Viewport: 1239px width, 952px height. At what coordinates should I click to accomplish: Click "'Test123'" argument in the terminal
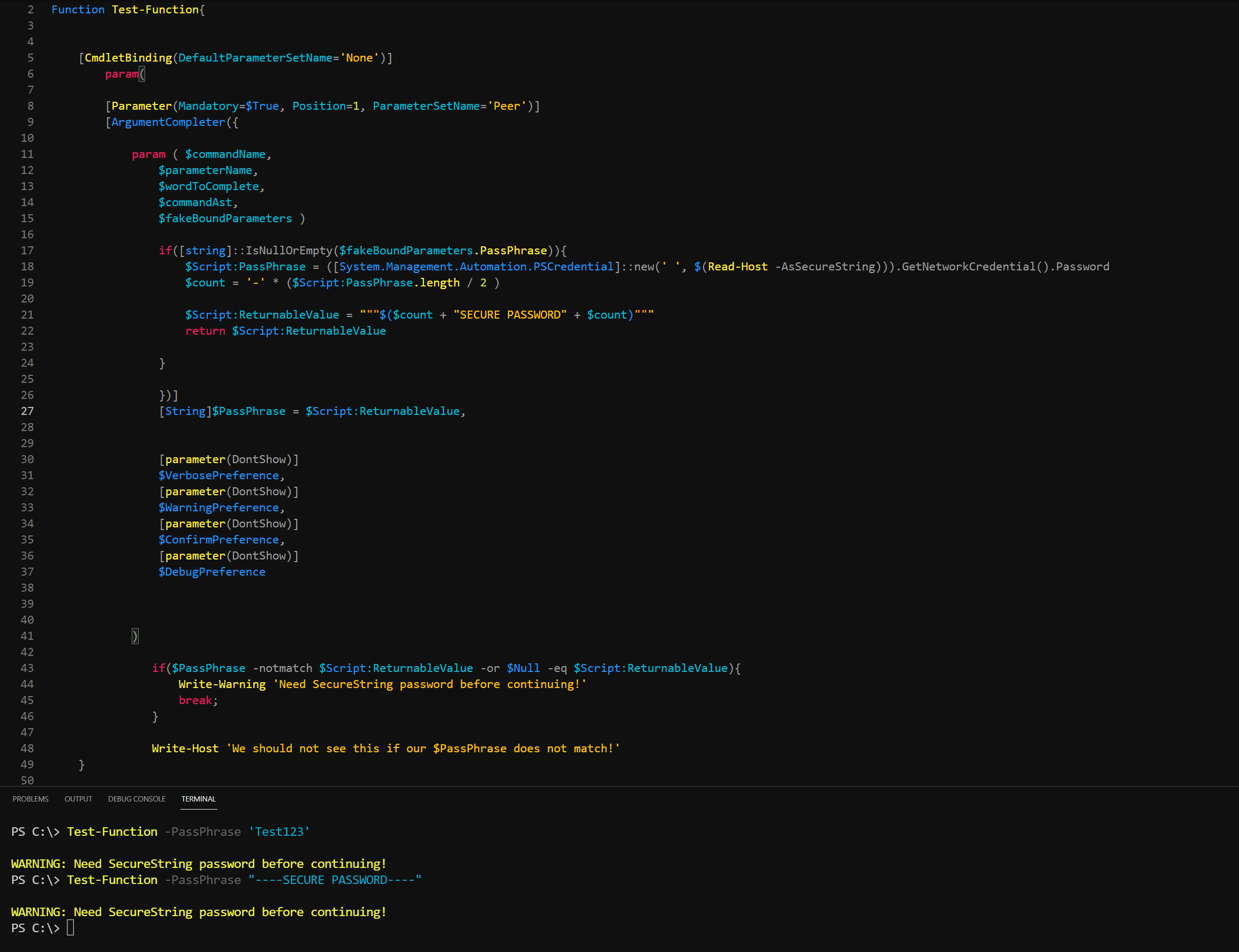click(x=279, y=832)
